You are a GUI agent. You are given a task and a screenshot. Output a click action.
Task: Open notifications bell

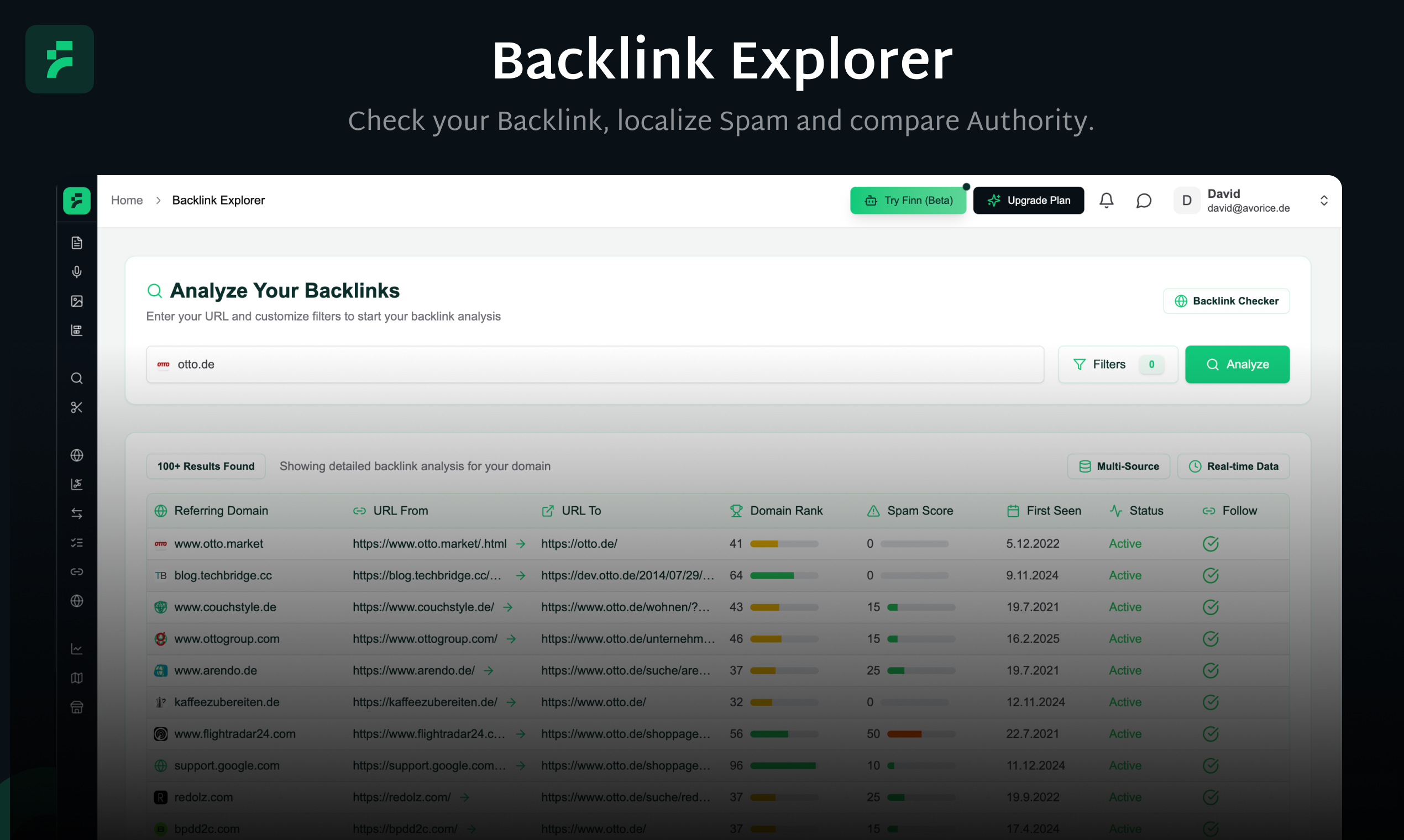[x=1106, y=201]
